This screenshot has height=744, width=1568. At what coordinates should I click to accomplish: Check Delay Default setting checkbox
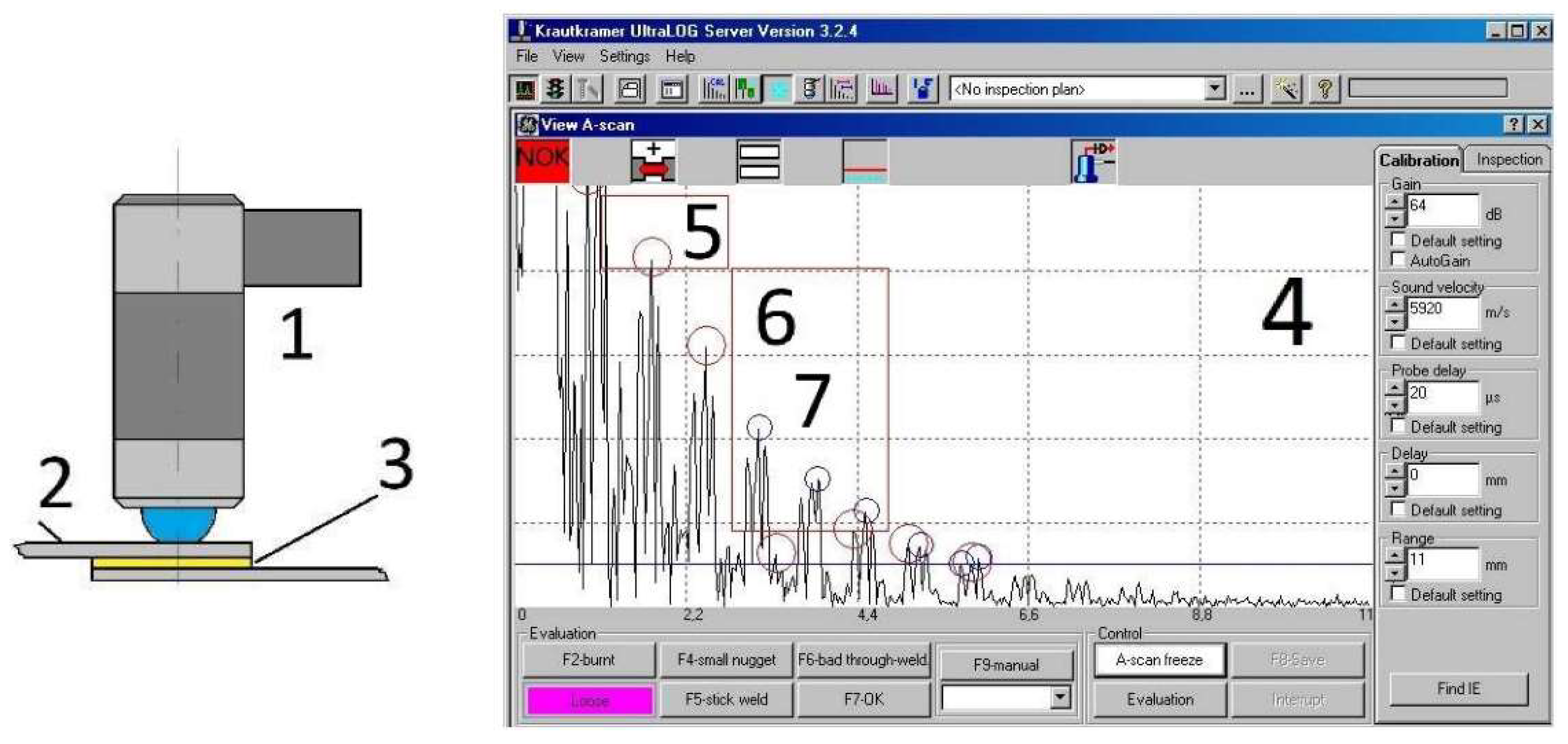pos(1398,509)
